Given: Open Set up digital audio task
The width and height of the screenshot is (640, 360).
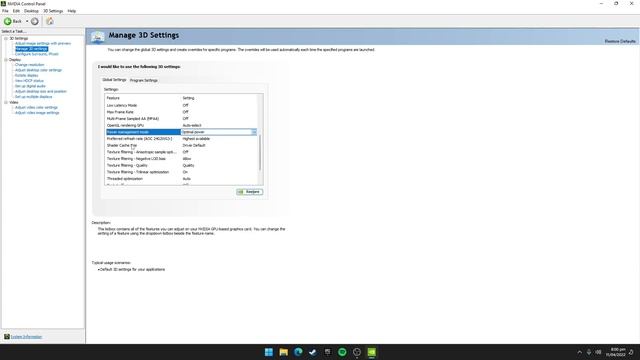Looking at the screenshot, I should point(30,86).
